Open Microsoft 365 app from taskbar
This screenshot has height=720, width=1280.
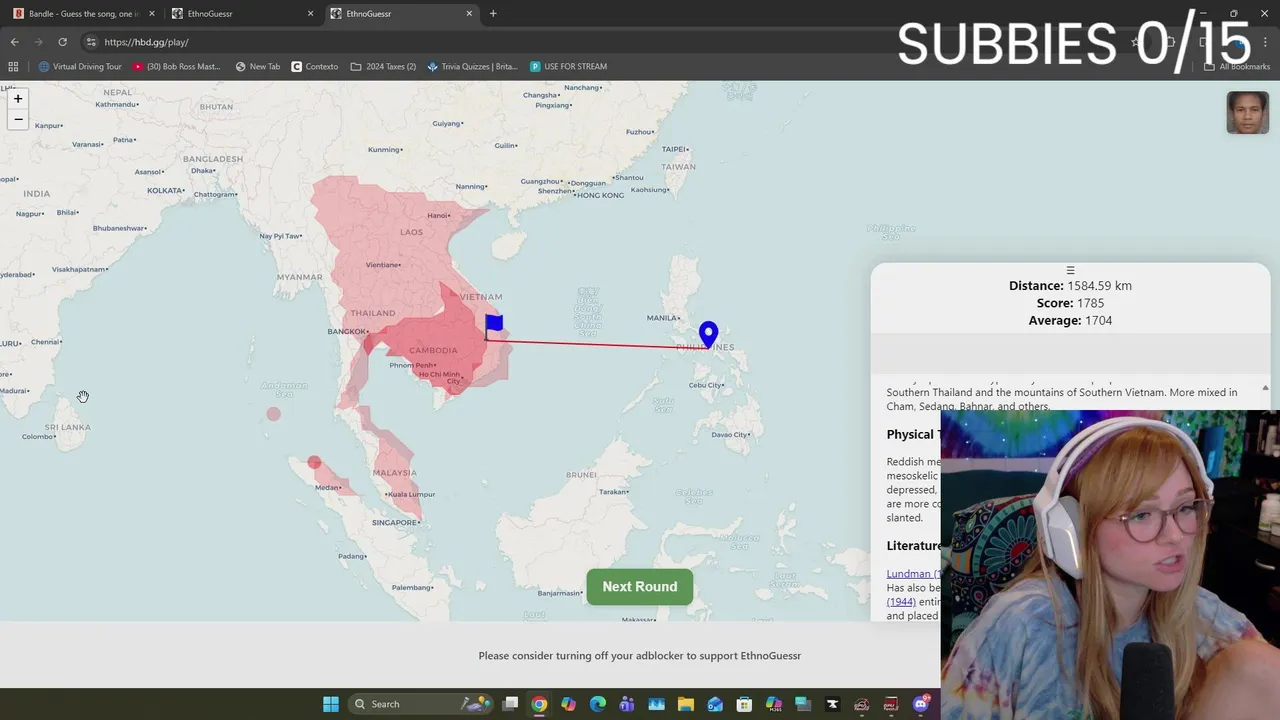click(x=773, y=704)
